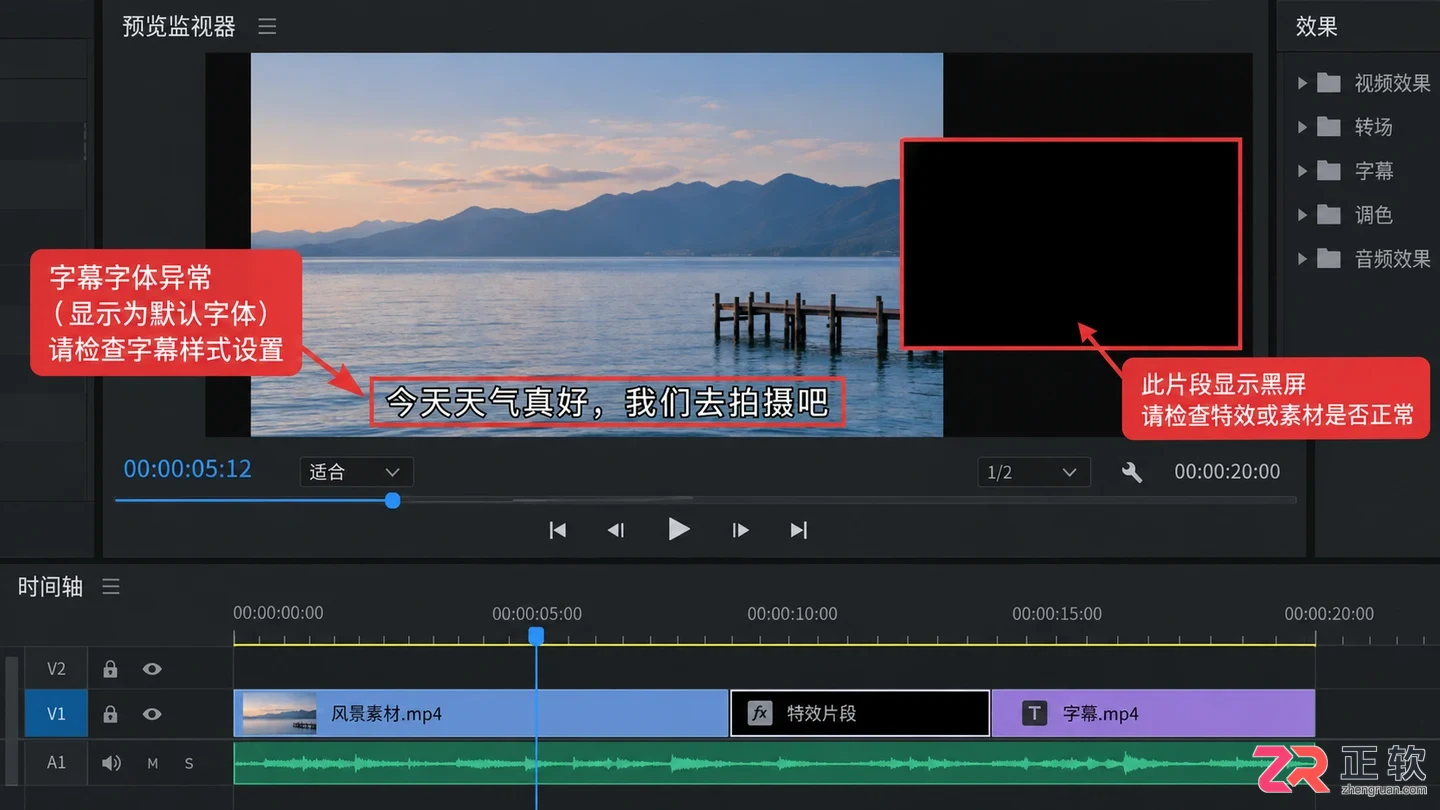Click the T icon on 字幕.mp4 clip
Viewport: 1440px width, 810px height.
(x=1034, y=713)
